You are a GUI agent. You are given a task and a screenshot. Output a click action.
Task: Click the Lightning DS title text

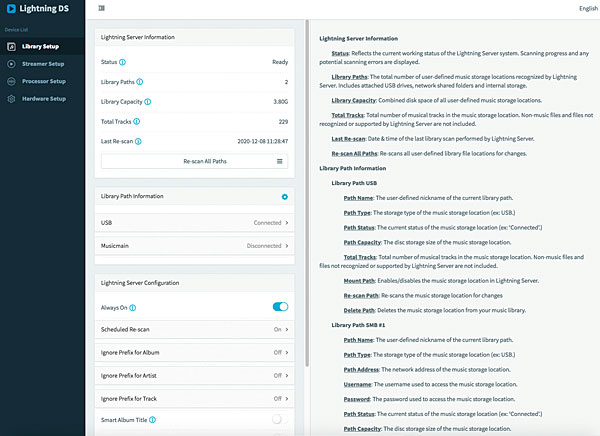44,8
